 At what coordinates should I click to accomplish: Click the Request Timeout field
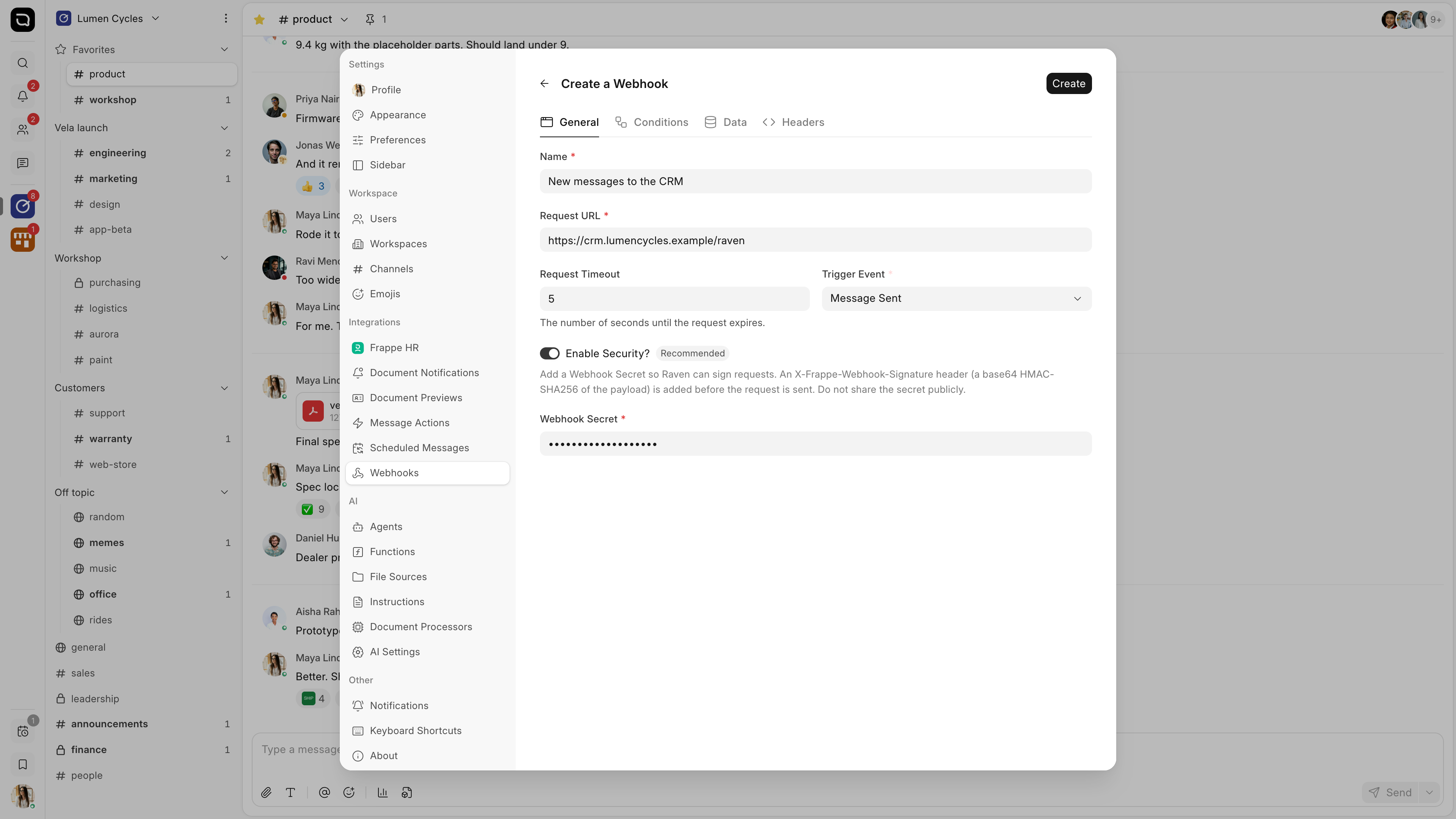coord(674,298)
